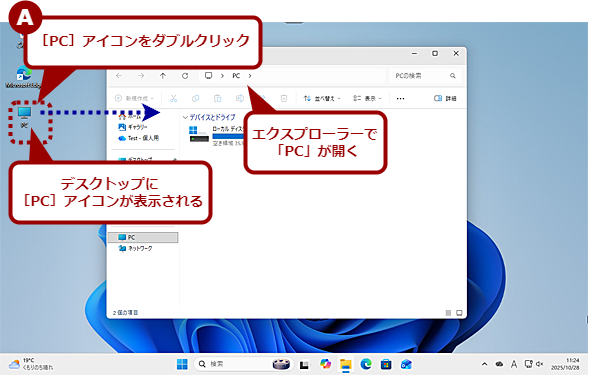Image resolution: width=589 pixels, height=376 pixels.
Task: Open the network tray icon
Action: [529, 364]
